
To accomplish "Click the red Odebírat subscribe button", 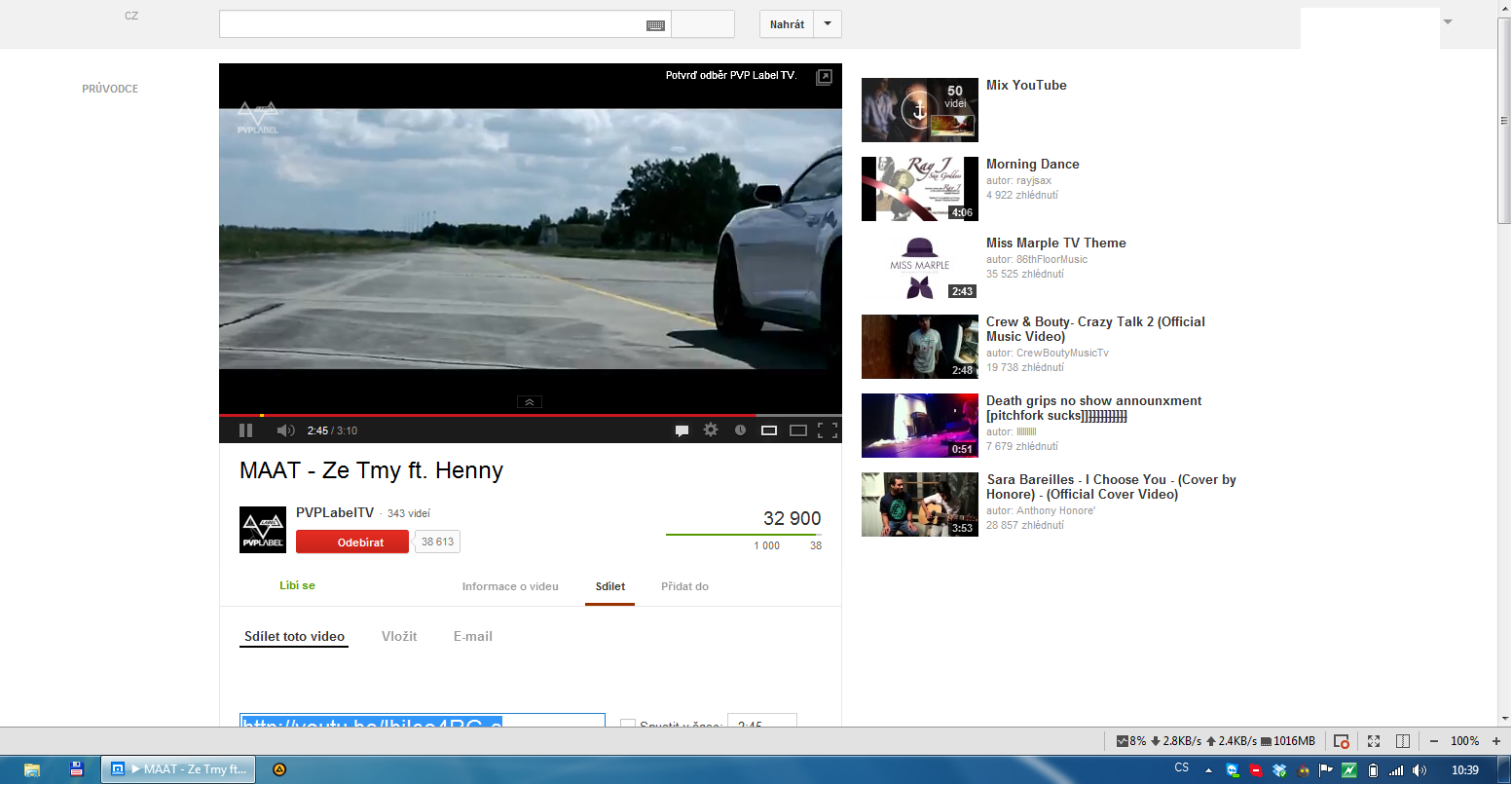I will coord(352,542).
